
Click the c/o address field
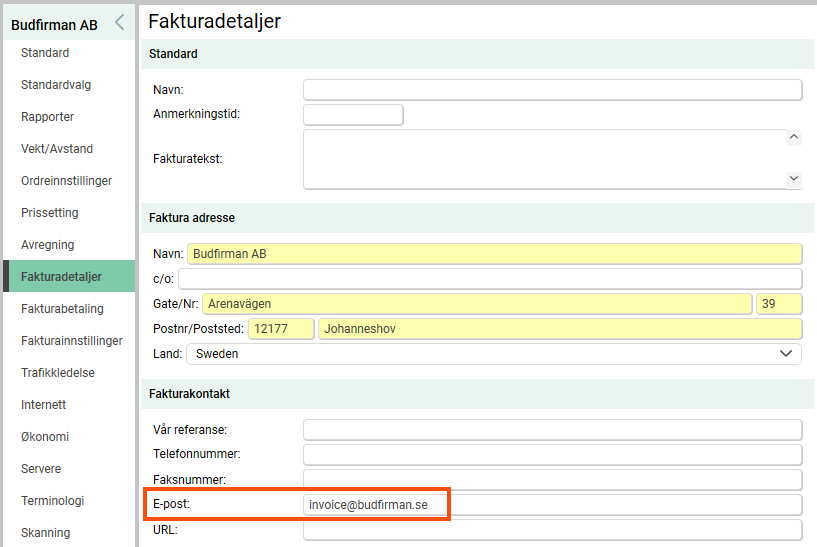(x=490, y=279)
